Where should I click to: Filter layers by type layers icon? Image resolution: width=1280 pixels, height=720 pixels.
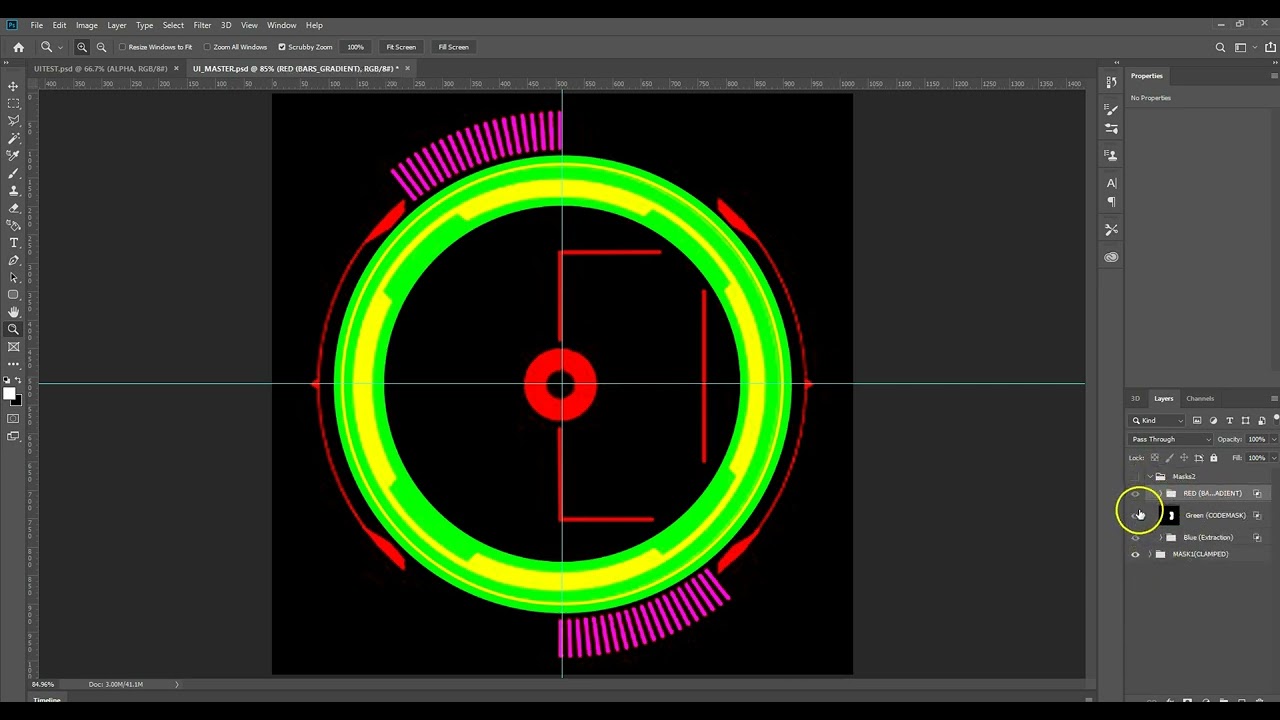point(1229,420)
